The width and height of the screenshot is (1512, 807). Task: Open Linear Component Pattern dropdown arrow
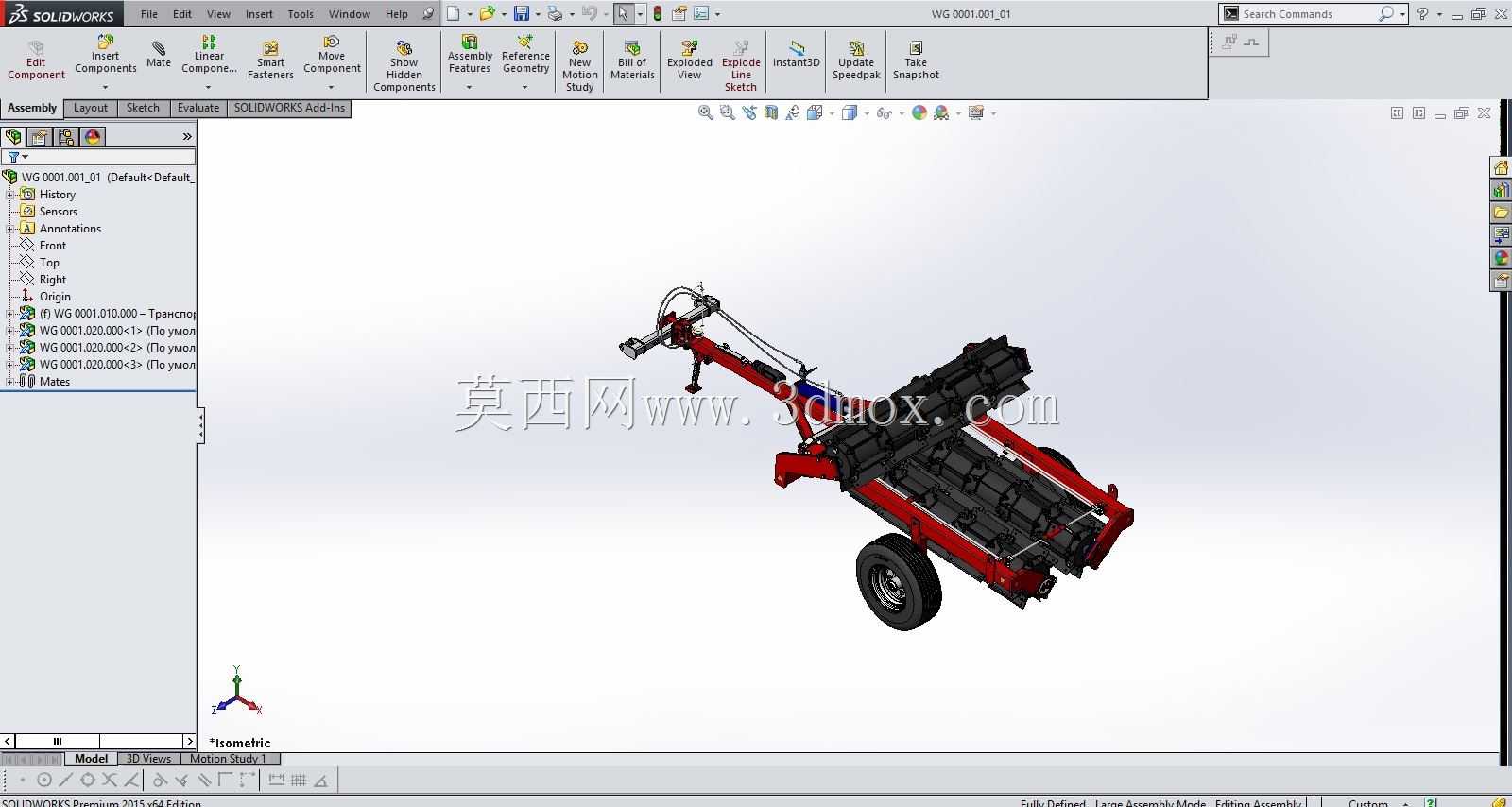coord(209,87)
